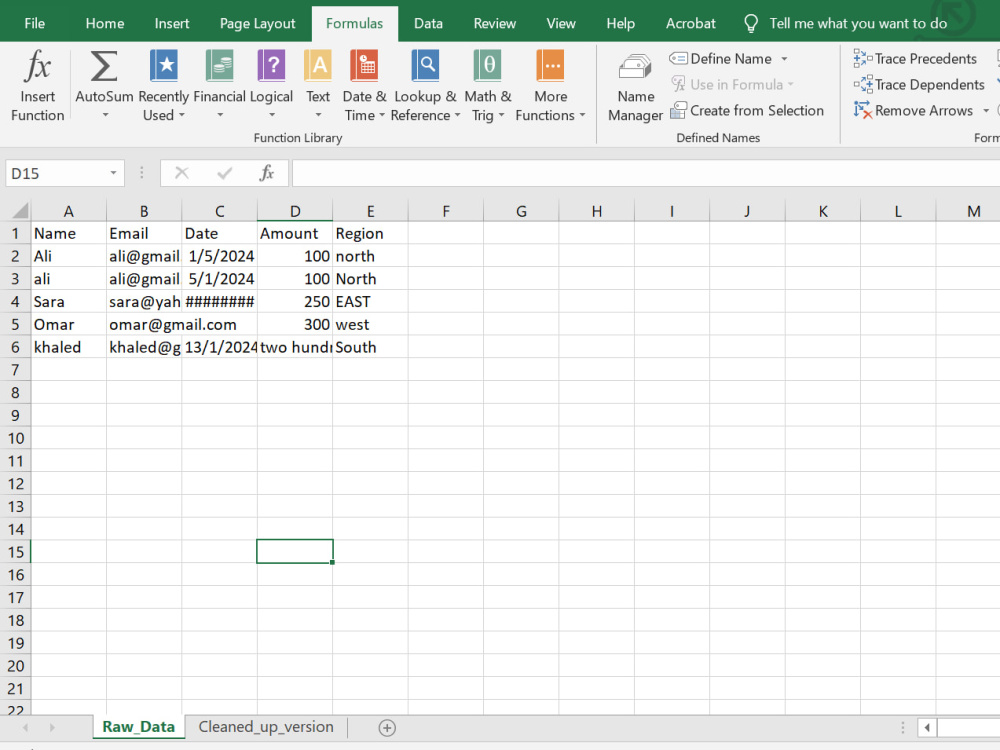Click Trace Dependents
Screen dimensions: 1000x750
tap(919, 84)
